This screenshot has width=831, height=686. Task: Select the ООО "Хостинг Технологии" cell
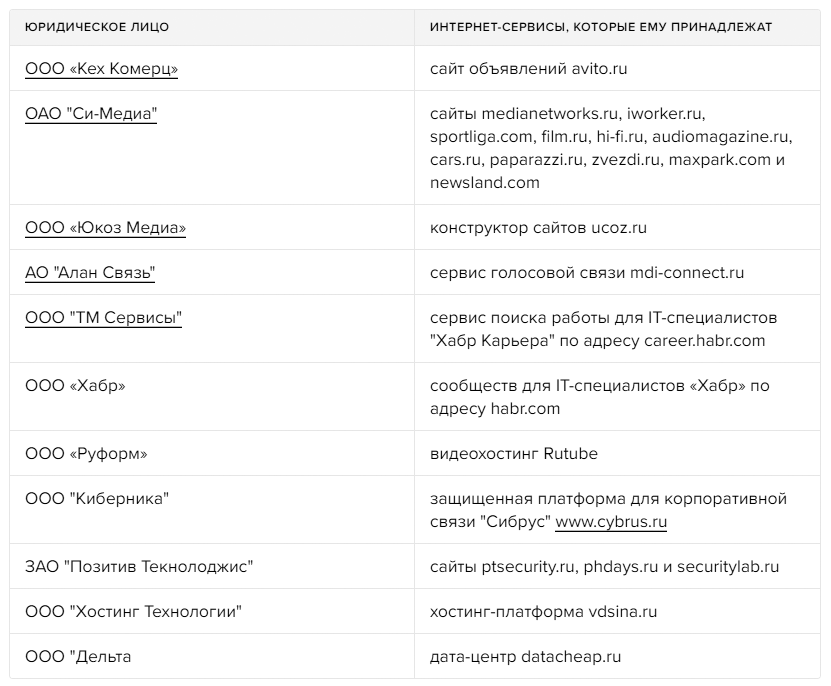point(133,612)
